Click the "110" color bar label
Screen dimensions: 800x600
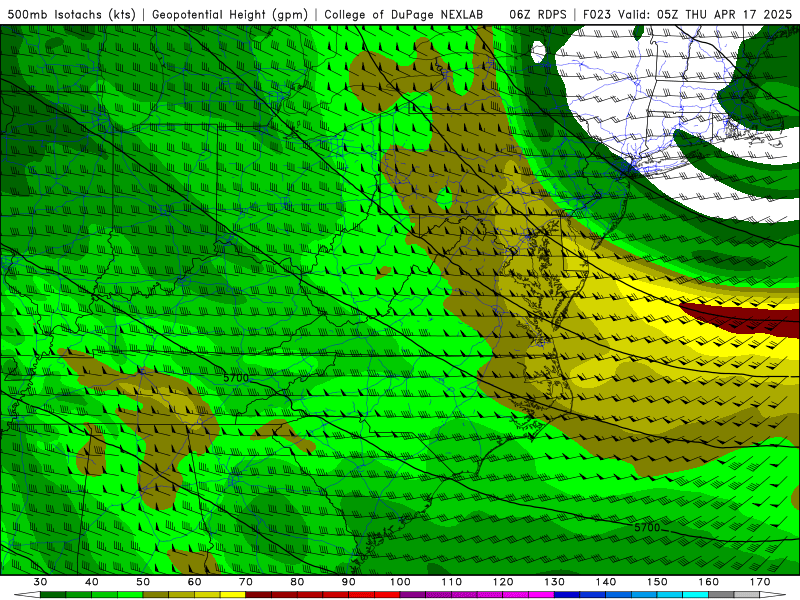point(452,582)
